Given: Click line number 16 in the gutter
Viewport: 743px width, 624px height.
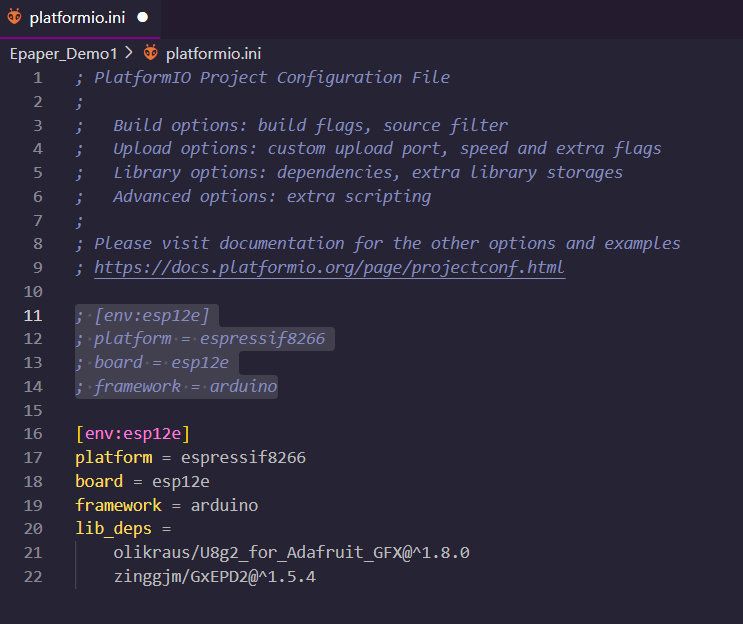Looking at the screenshot, I should pyautogui.click(x=33, y=434).
